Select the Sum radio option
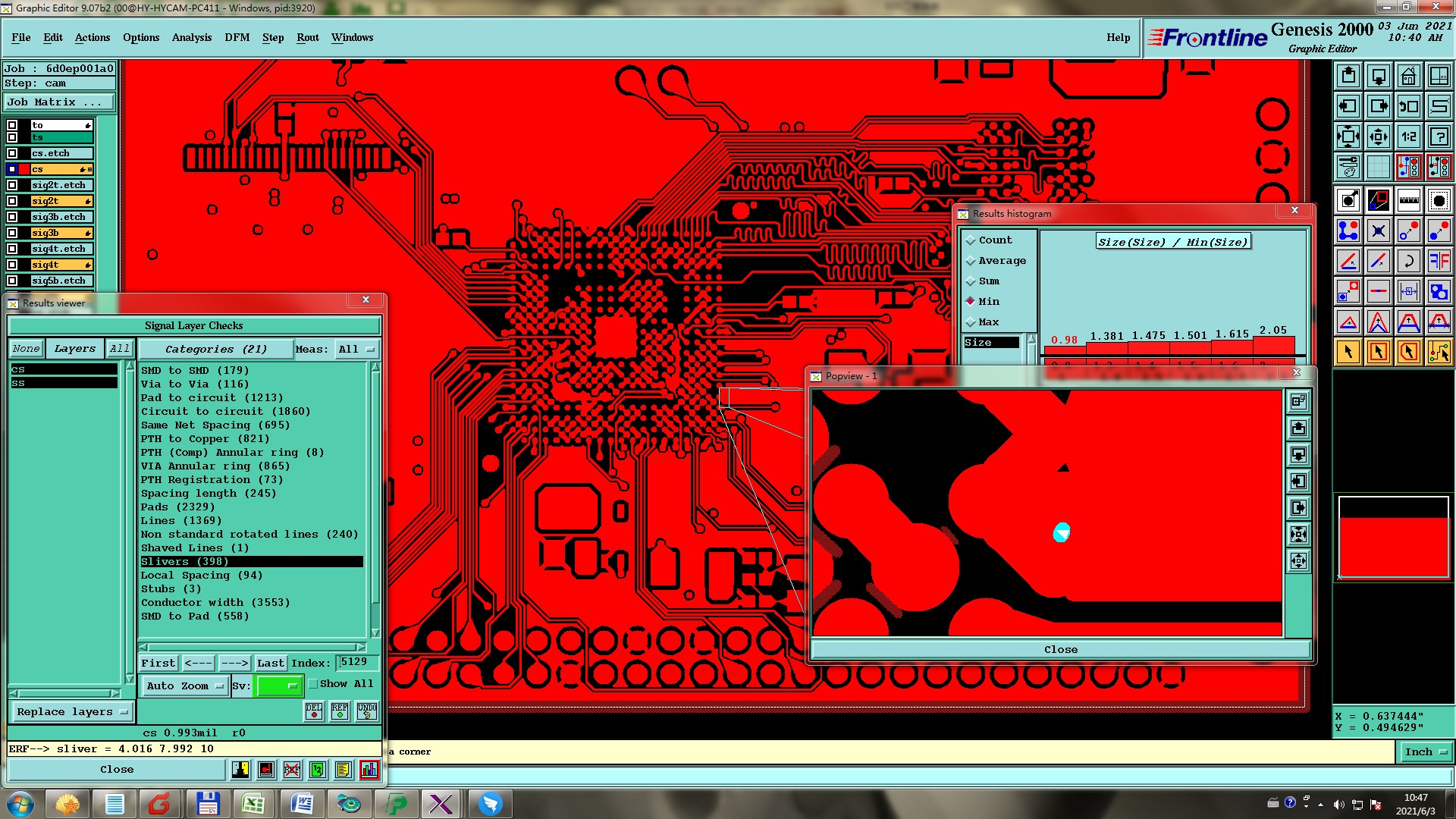 coord(983,281)
